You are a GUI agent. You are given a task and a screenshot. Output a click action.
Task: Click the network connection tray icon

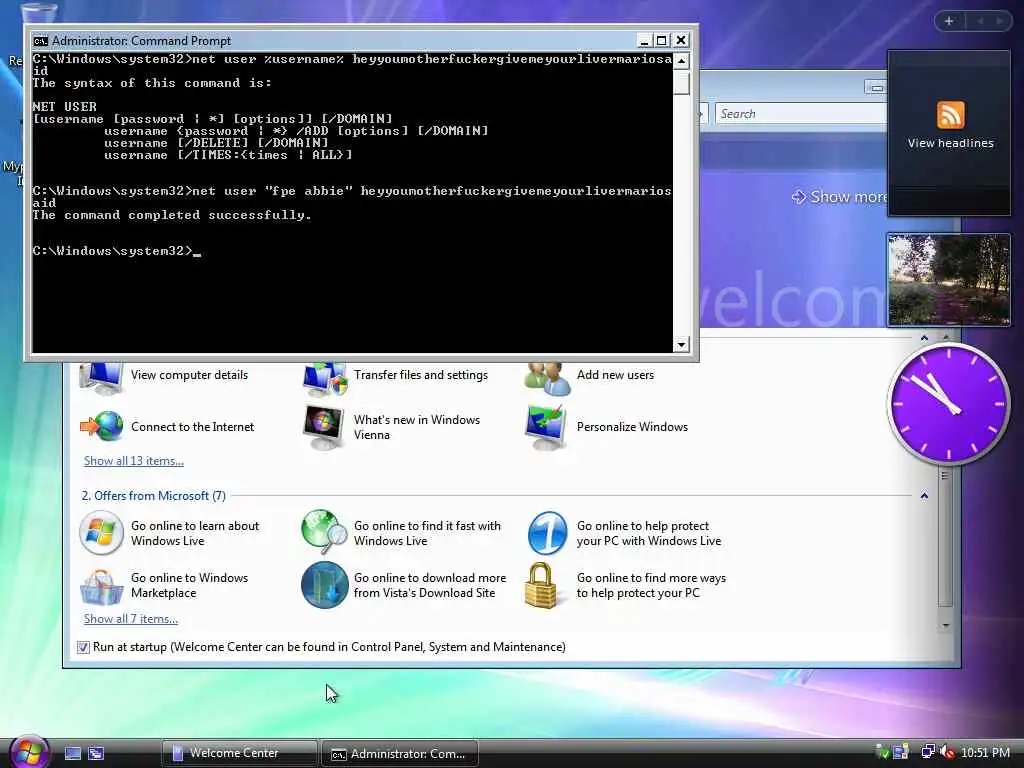point(927,752)
